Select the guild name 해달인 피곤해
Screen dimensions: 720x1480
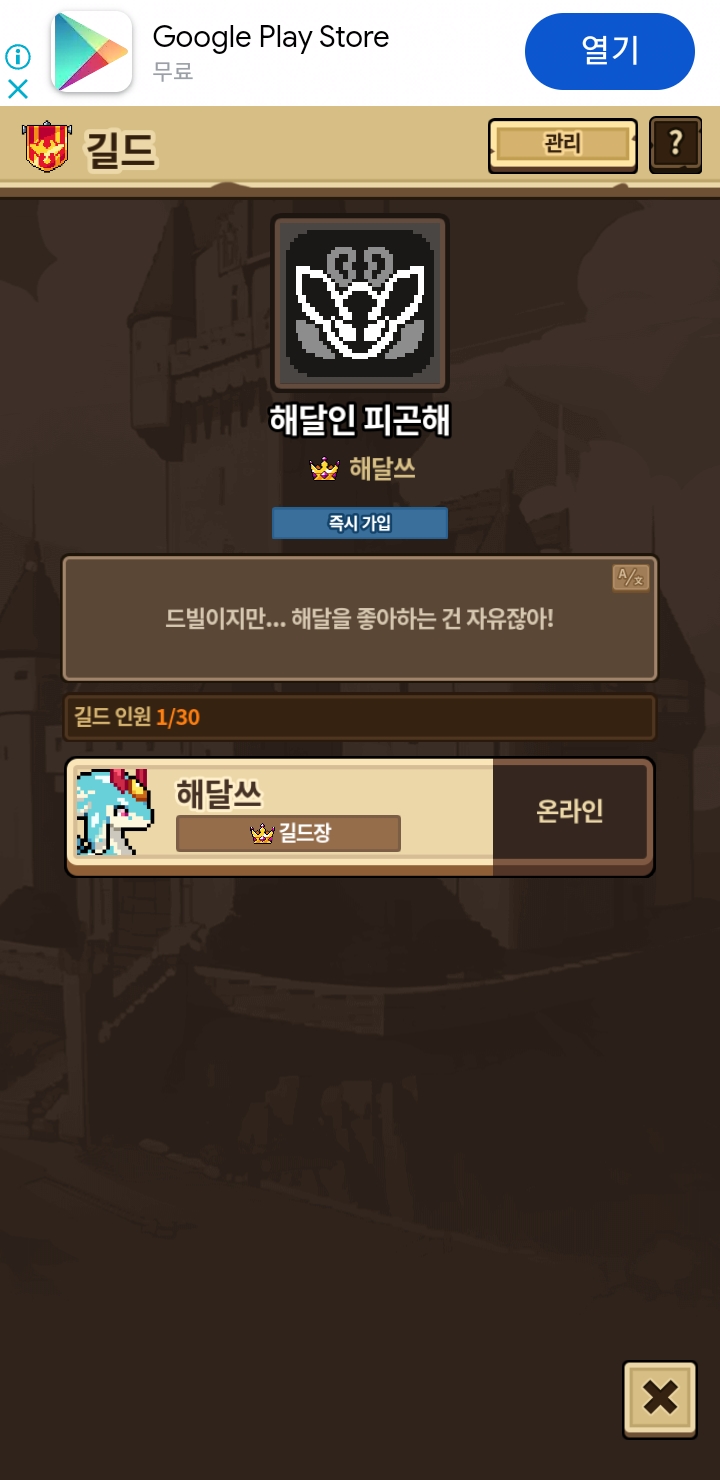coord(360,421)
